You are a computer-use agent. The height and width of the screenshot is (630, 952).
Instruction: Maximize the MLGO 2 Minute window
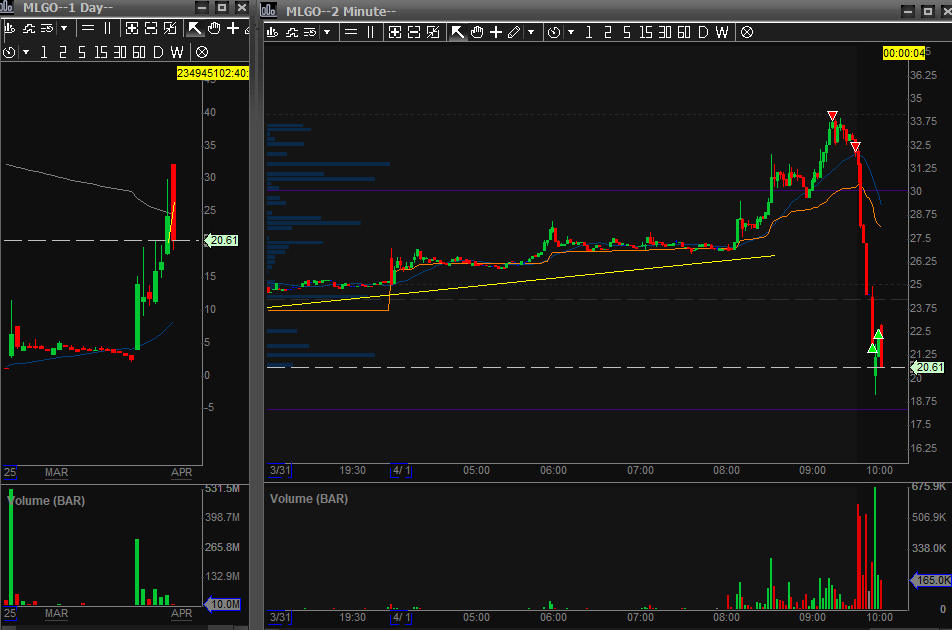(928, 11)
